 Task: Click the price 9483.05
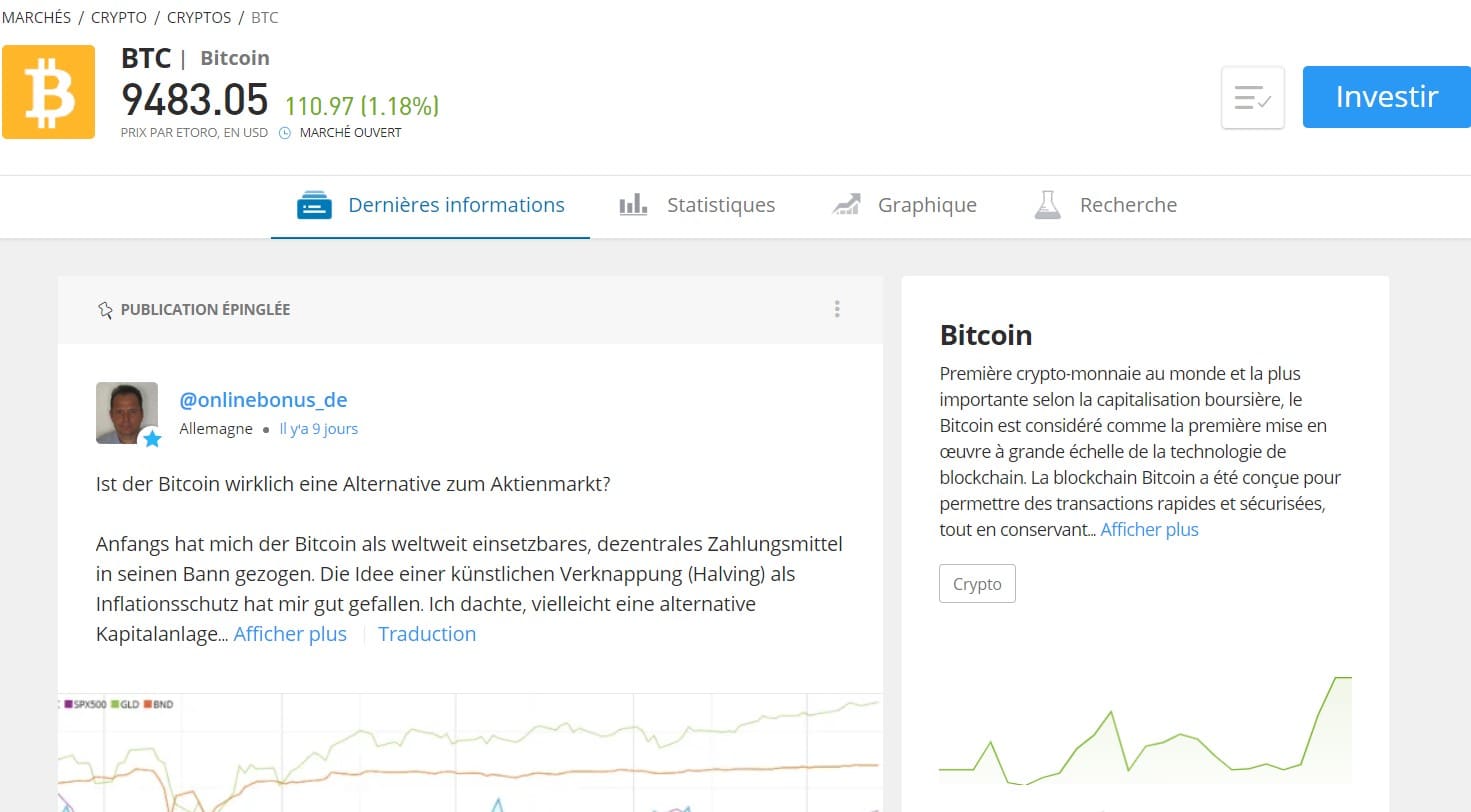[195, 100]
